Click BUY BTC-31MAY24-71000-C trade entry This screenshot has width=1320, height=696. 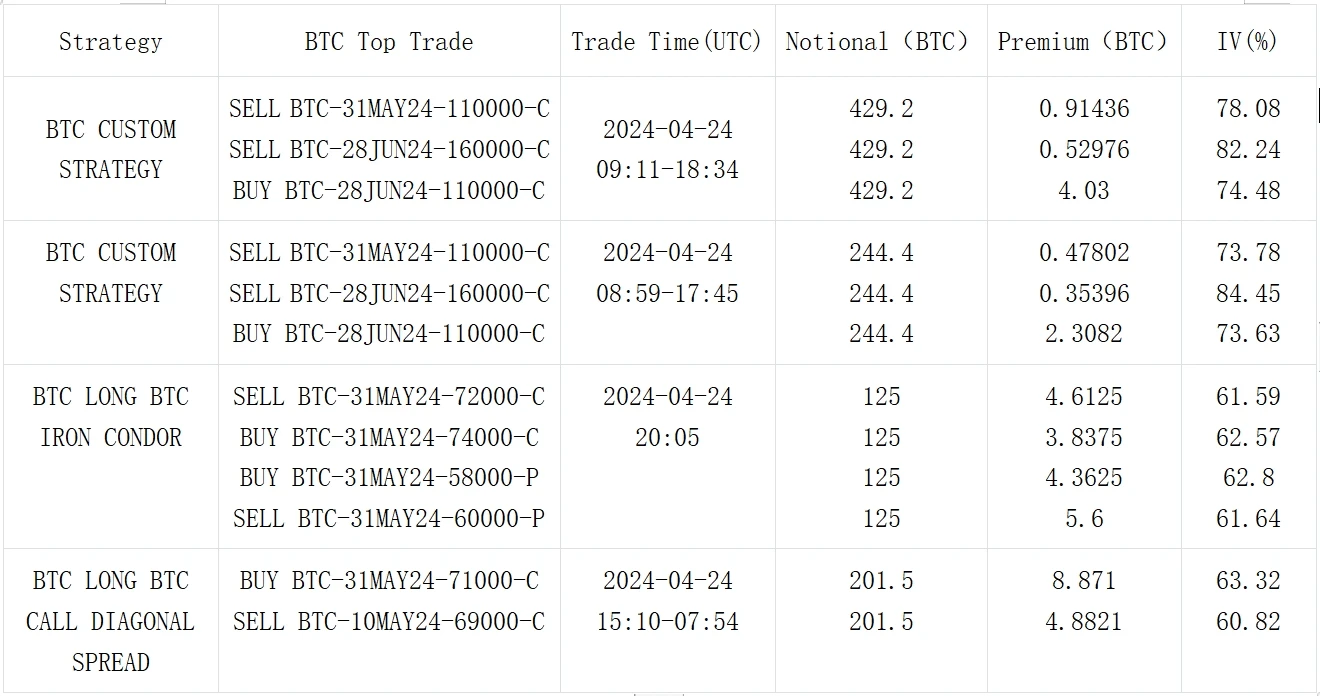(389, 580)
